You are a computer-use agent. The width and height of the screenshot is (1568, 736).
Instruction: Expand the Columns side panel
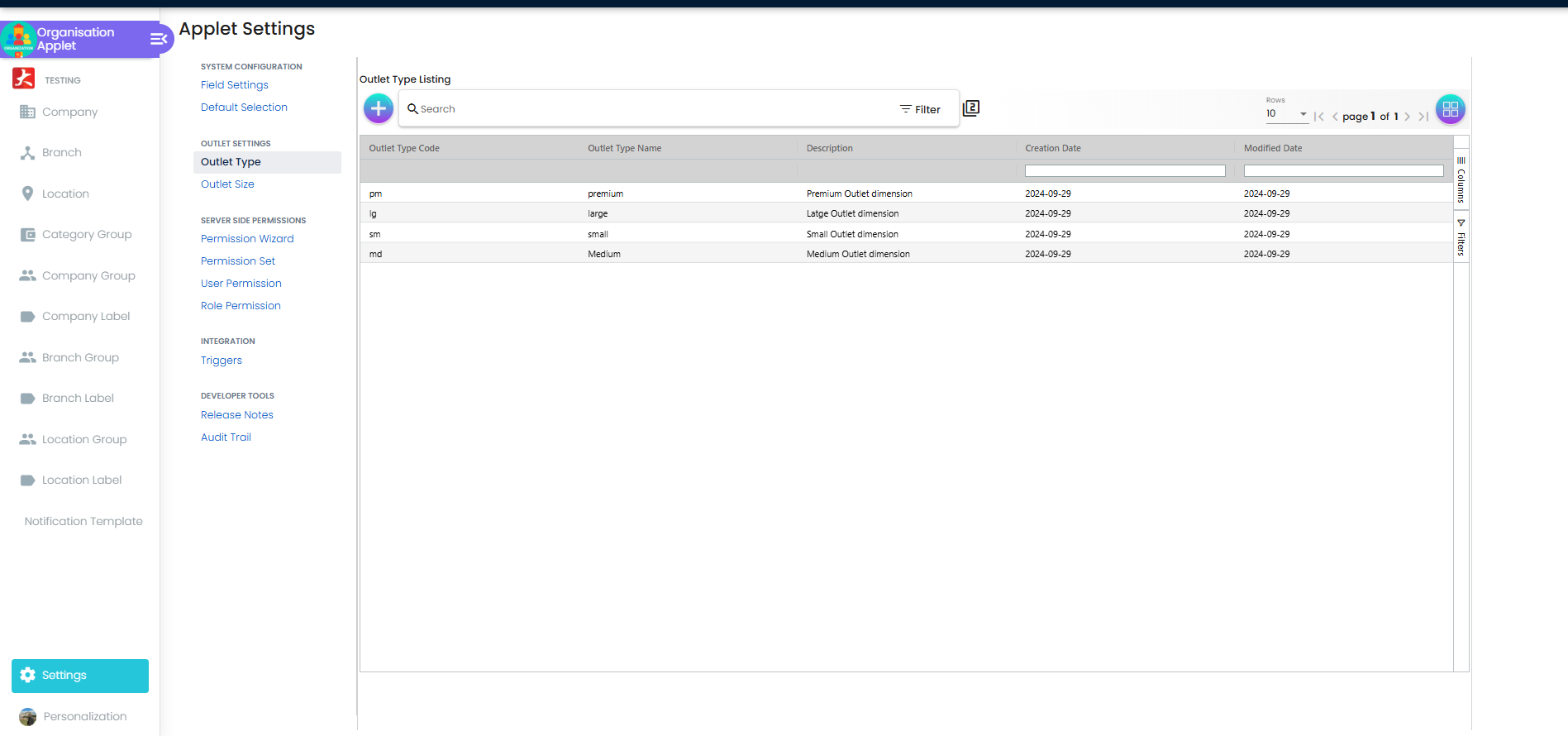point(1461,179)
